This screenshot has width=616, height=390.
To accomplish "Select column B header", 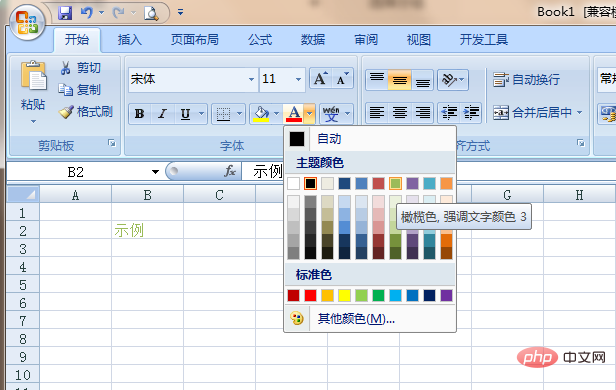I will [147, 195].
